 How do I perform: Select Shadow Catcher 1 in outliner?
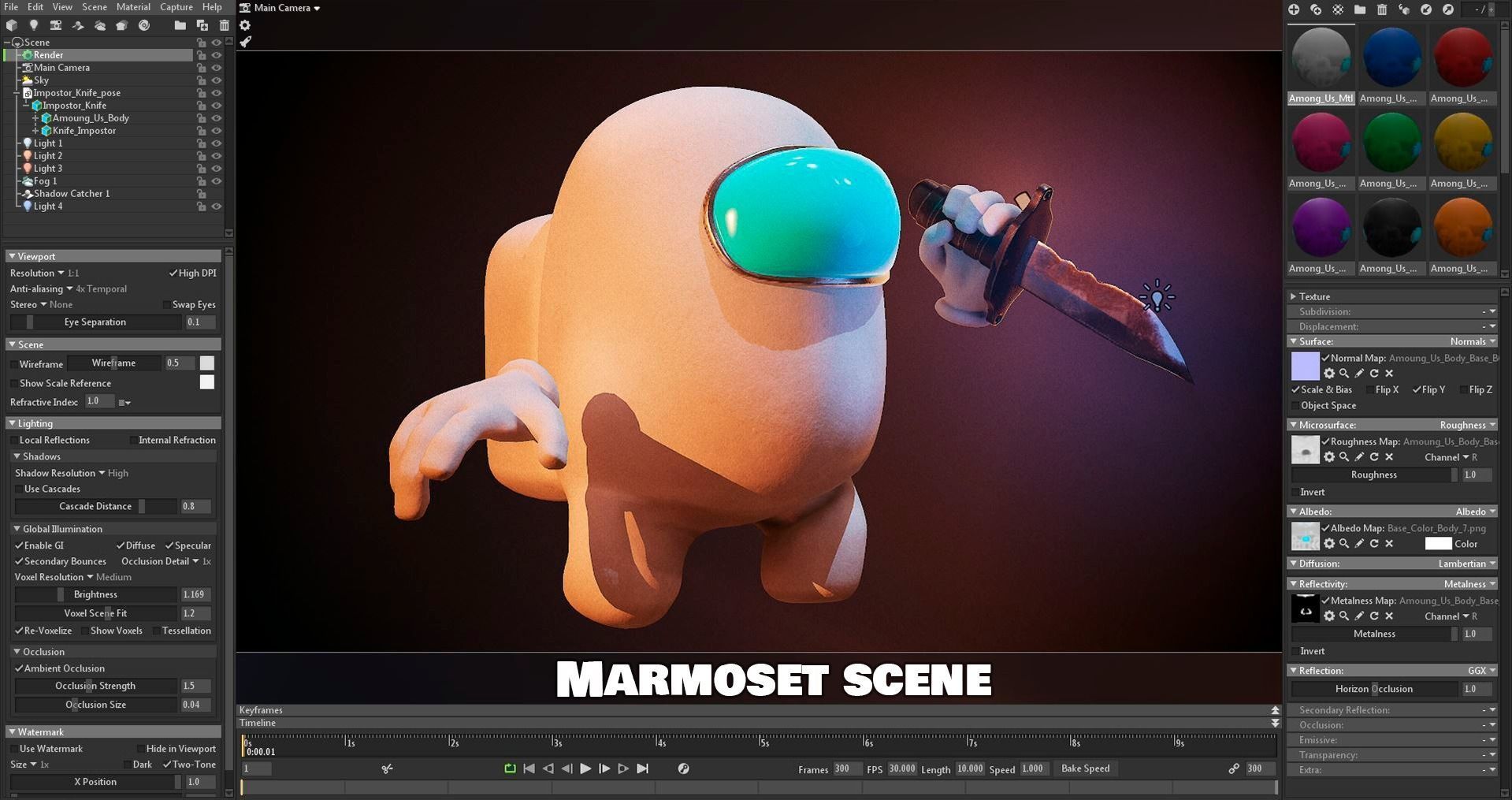point(72,194)
